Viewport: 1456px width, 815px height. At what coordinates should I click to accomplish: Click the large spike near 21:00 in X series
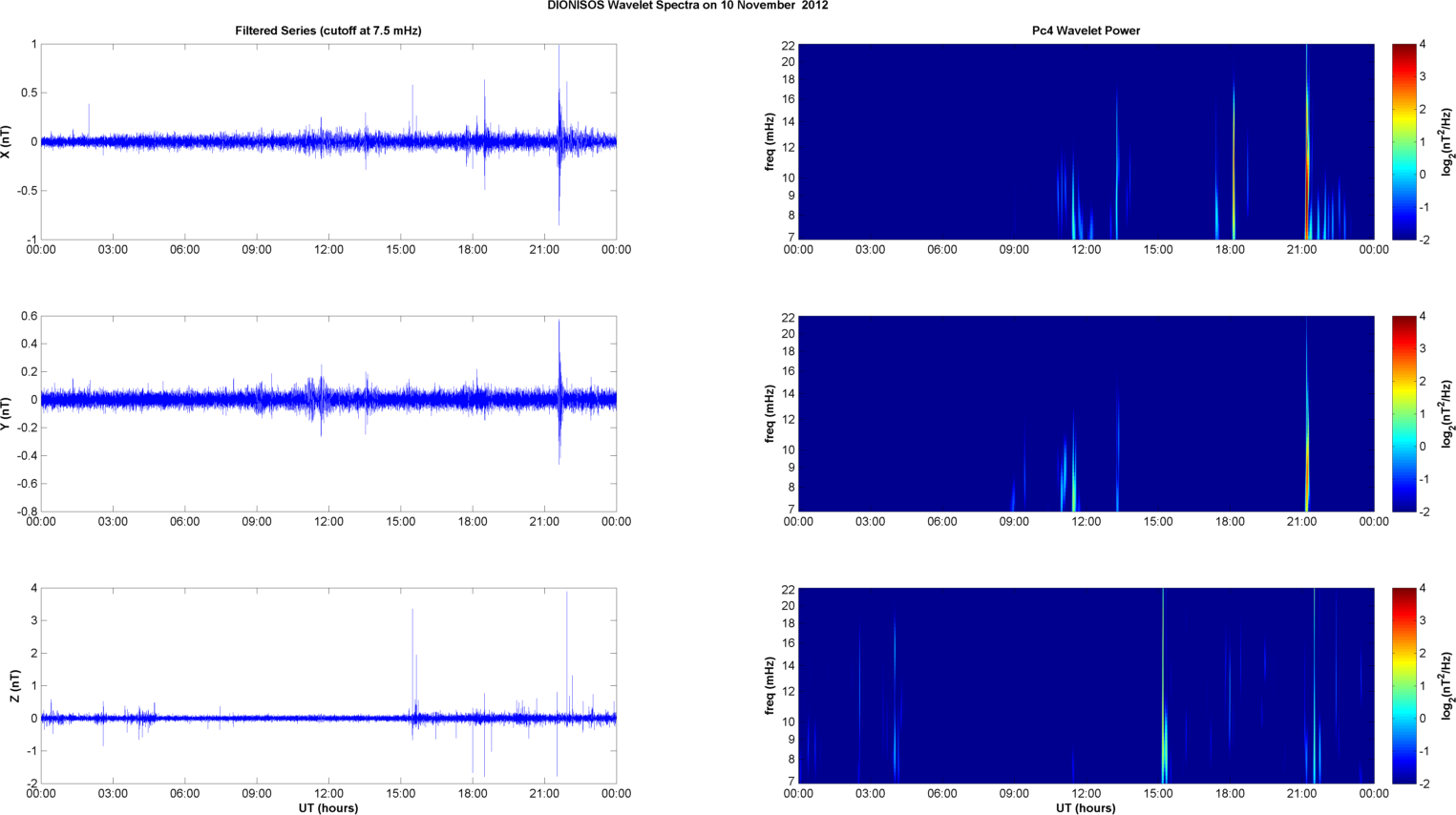(559, 134)
